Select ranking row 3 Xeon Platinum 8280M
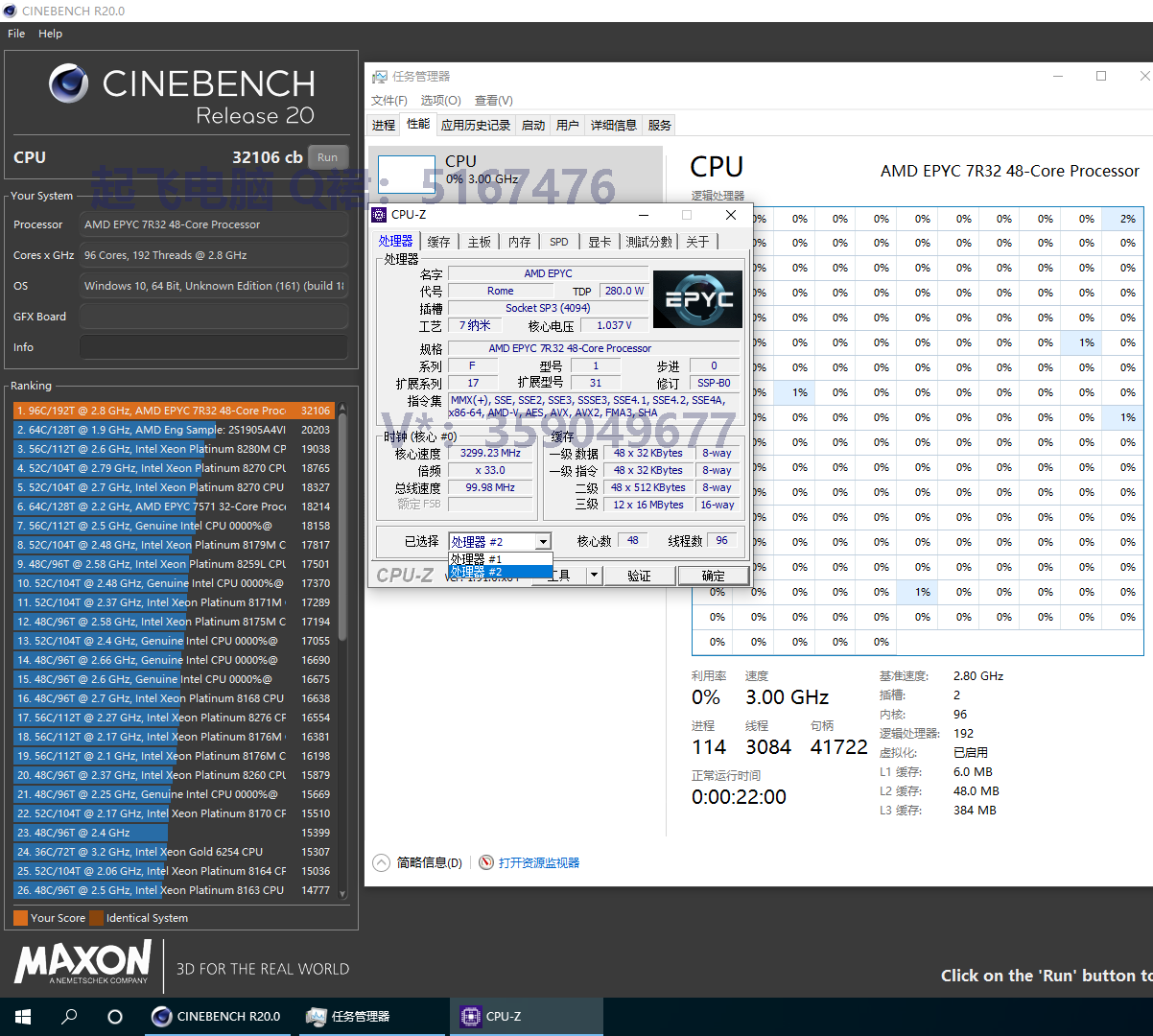Image resolution: width=1153 pixels, height=1036 pixels. (174, 449)
